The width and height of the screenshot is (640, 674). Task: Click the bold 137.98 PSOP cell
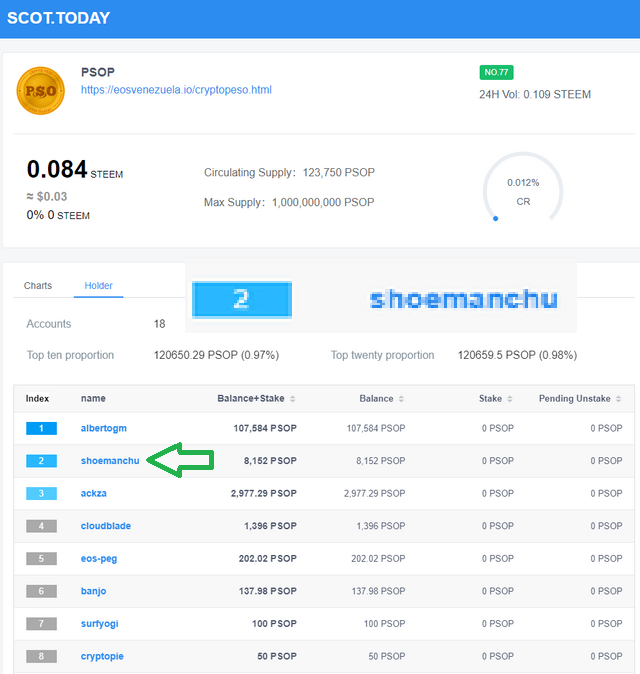[268, 591]
